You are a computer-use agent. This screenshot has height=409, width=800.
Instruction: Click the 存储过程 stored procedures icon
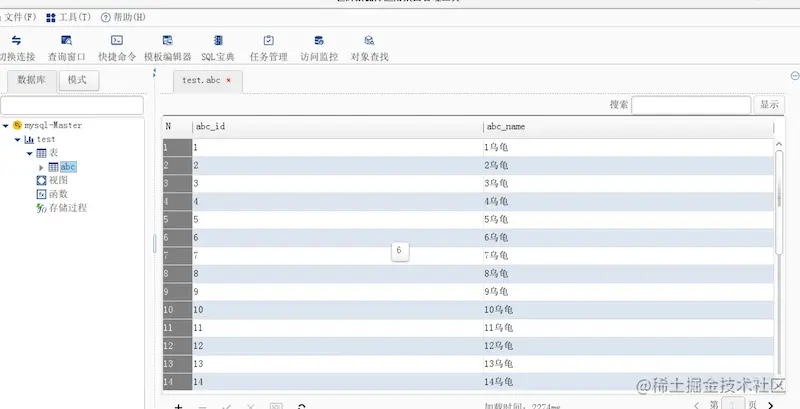(41, 208)
